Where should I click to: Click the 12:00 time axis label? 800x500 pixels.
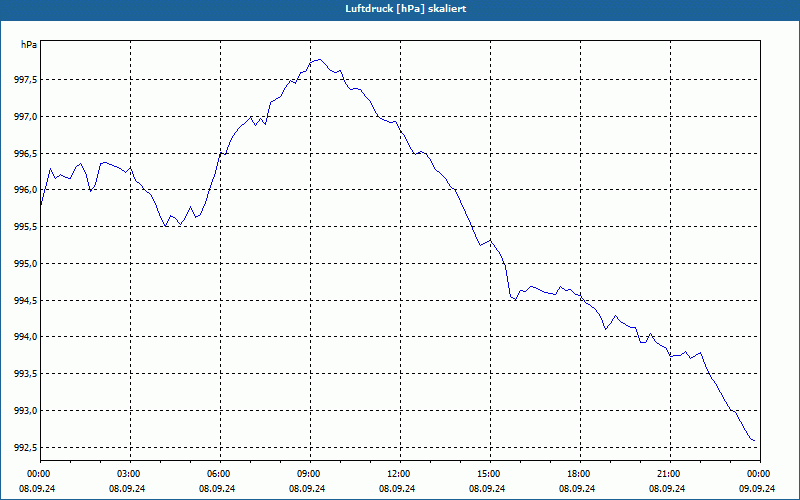point(399,474)
